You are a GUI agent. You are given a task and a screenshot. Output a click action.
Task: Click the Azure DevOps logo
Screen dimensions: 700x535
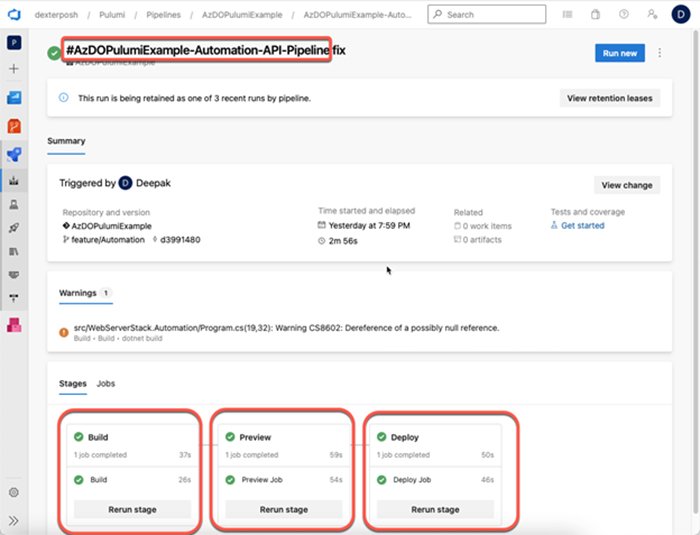point(15,15)
